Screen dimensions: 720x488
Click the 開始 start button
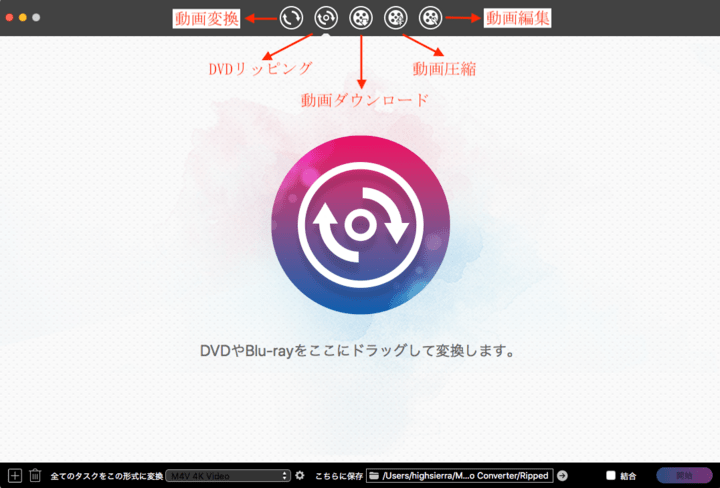coord(684,476)
